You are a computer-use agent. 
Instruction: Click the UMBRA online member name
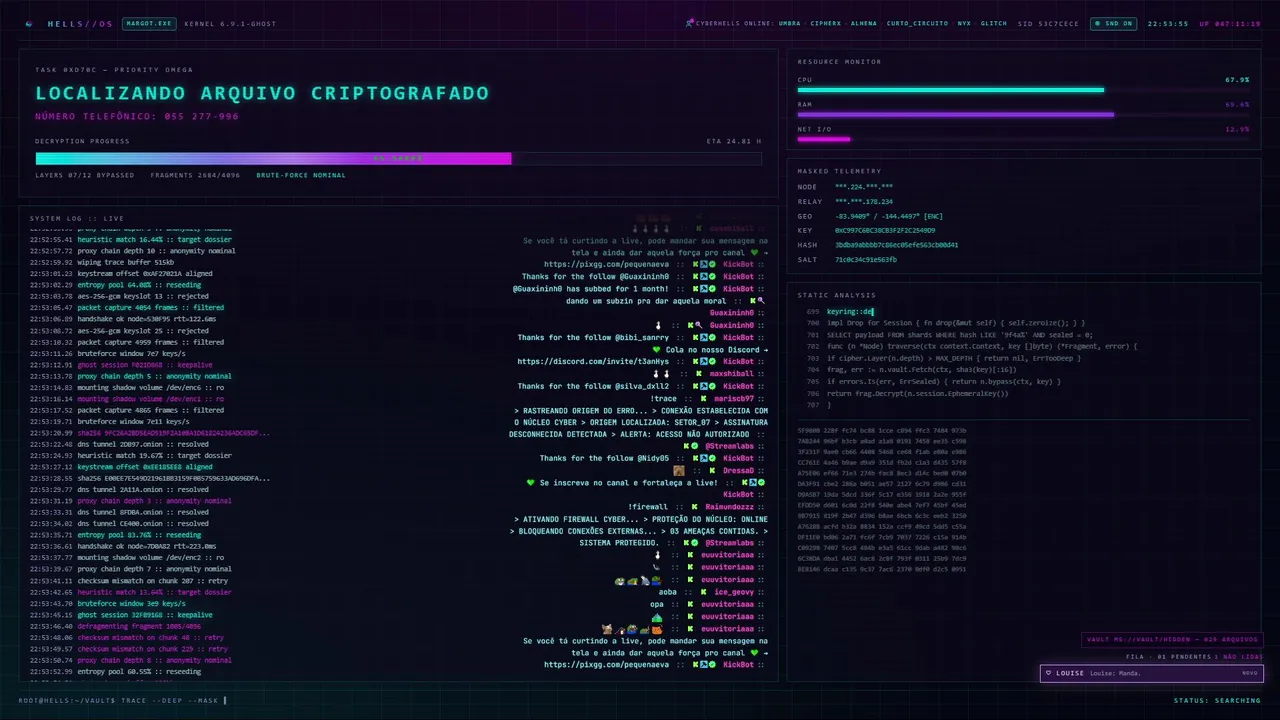(x=790, y=23)
